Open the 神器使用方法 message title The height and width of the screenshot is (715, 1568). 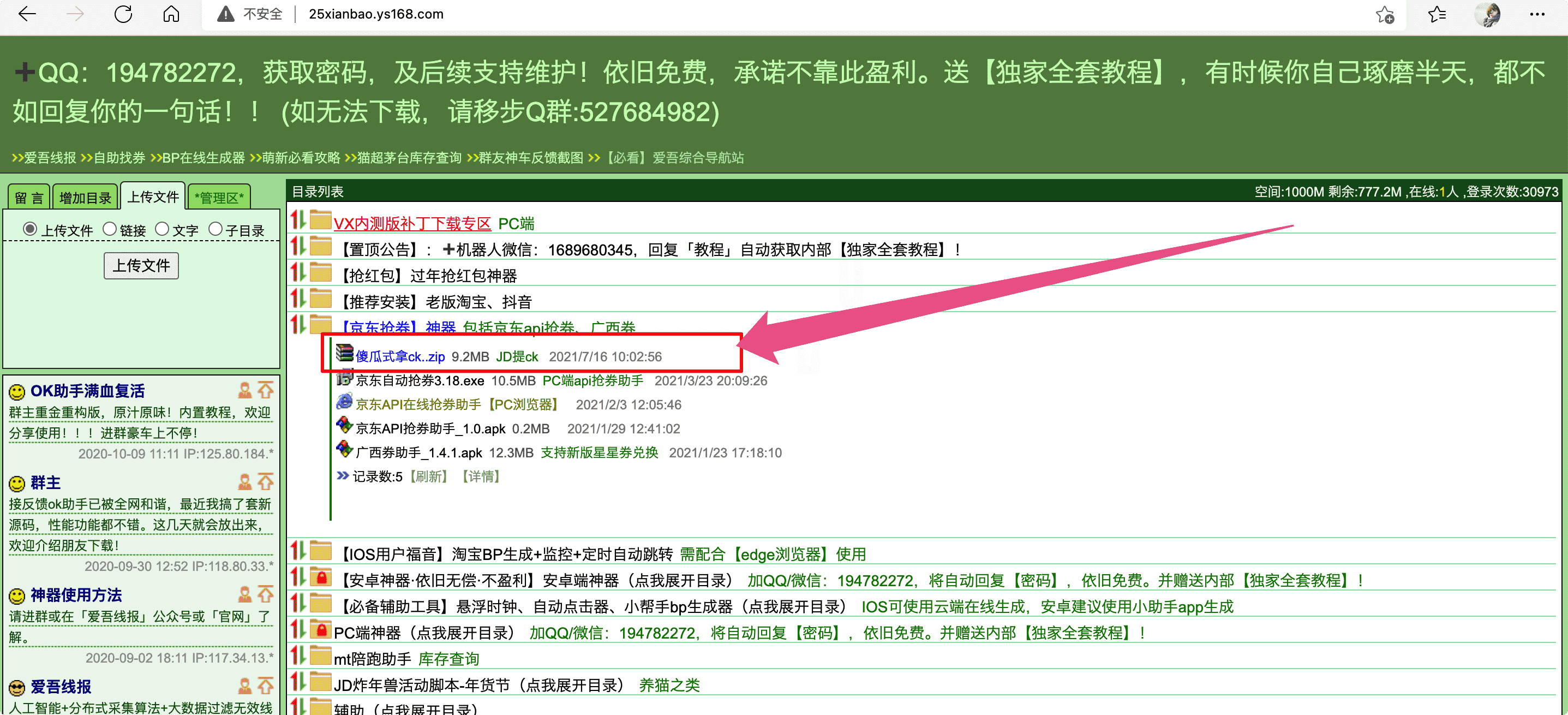tap(76, 595)
